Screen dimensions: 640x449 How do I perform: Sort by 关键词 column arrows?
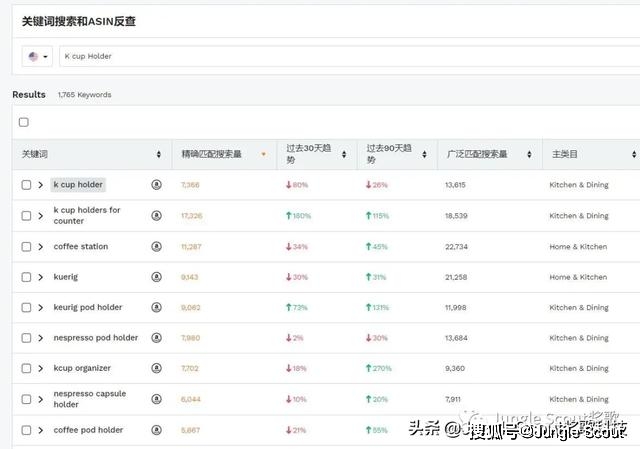point(159,154)
